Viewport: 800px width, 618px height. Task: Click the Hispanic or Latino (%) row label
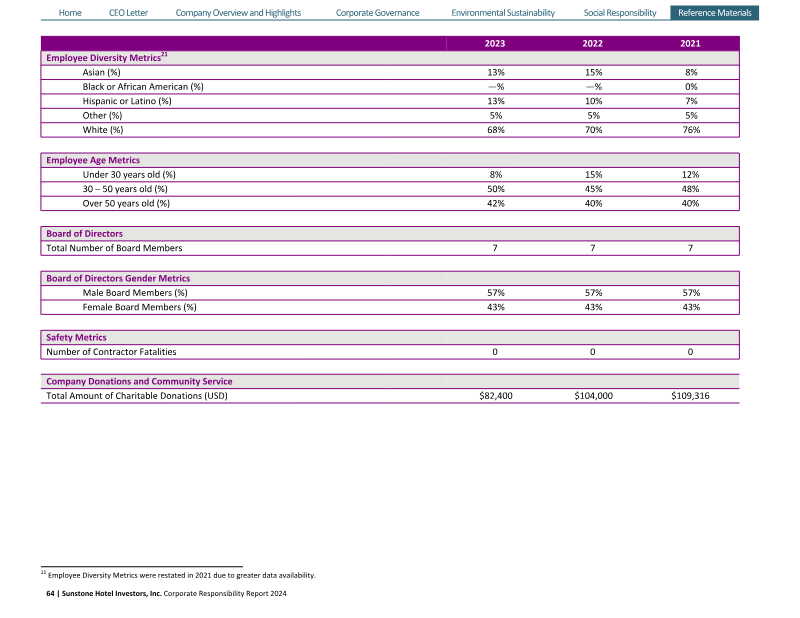coord(127,101)
